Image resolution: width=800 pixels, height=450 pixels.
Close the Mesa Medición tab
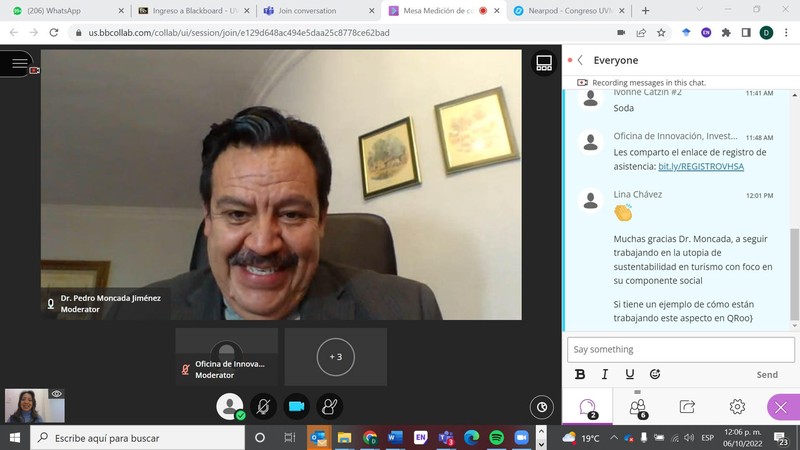pyautogui.click(x=496, y=11)
